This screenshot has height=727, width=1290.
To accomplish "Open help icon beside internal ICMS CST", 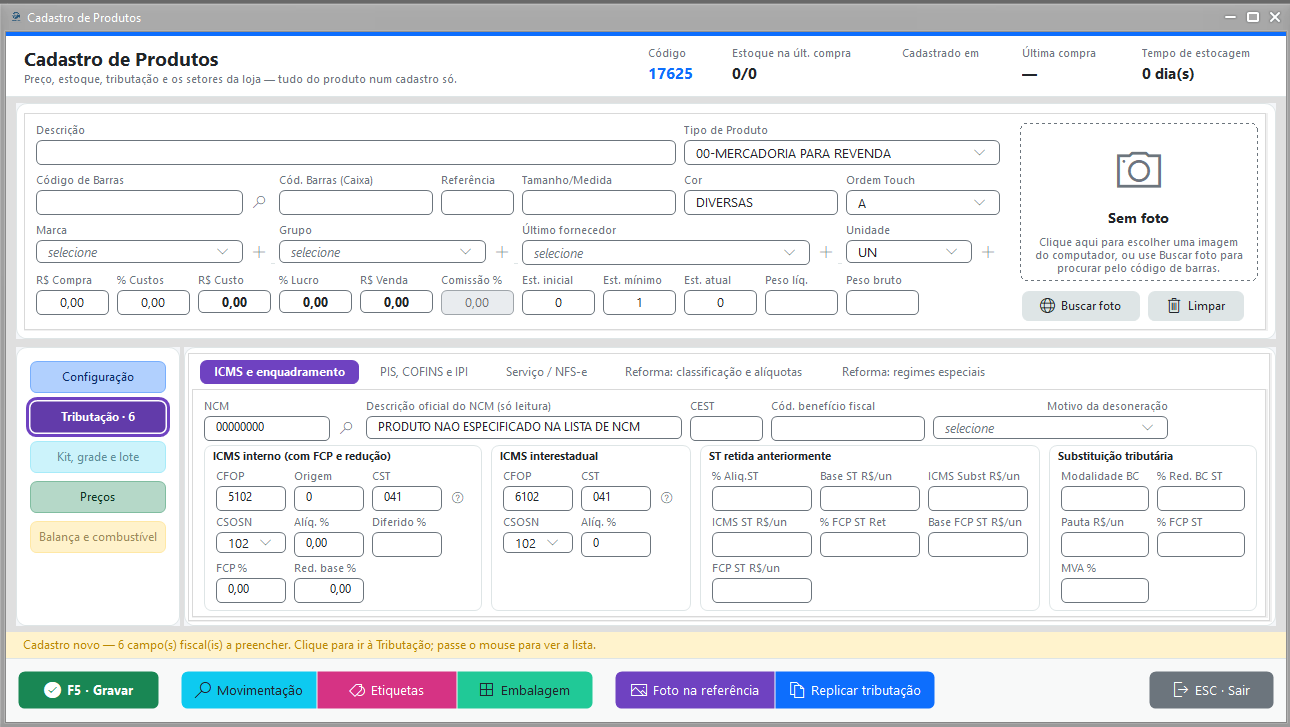I will coord(458,497).
